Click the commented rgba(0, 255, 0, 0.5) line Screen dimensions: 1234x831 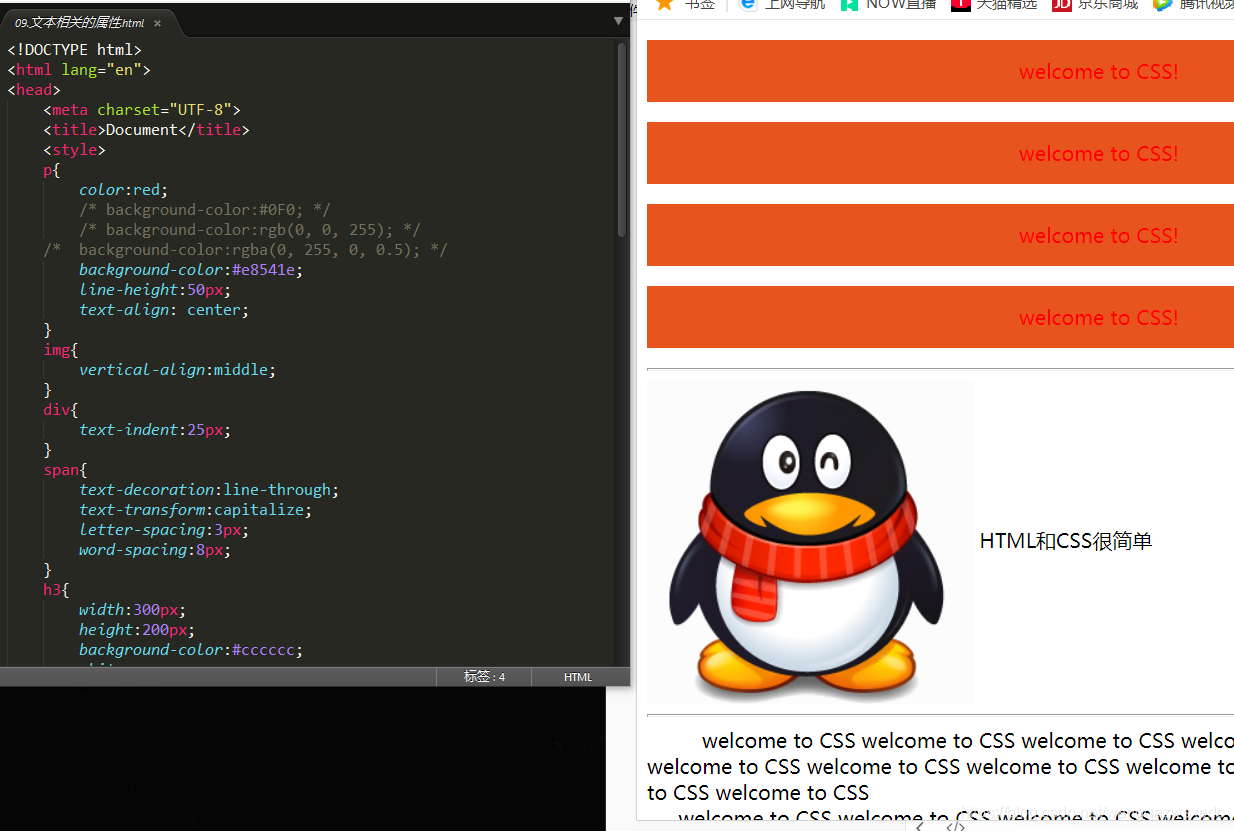[x=245, y=250]
